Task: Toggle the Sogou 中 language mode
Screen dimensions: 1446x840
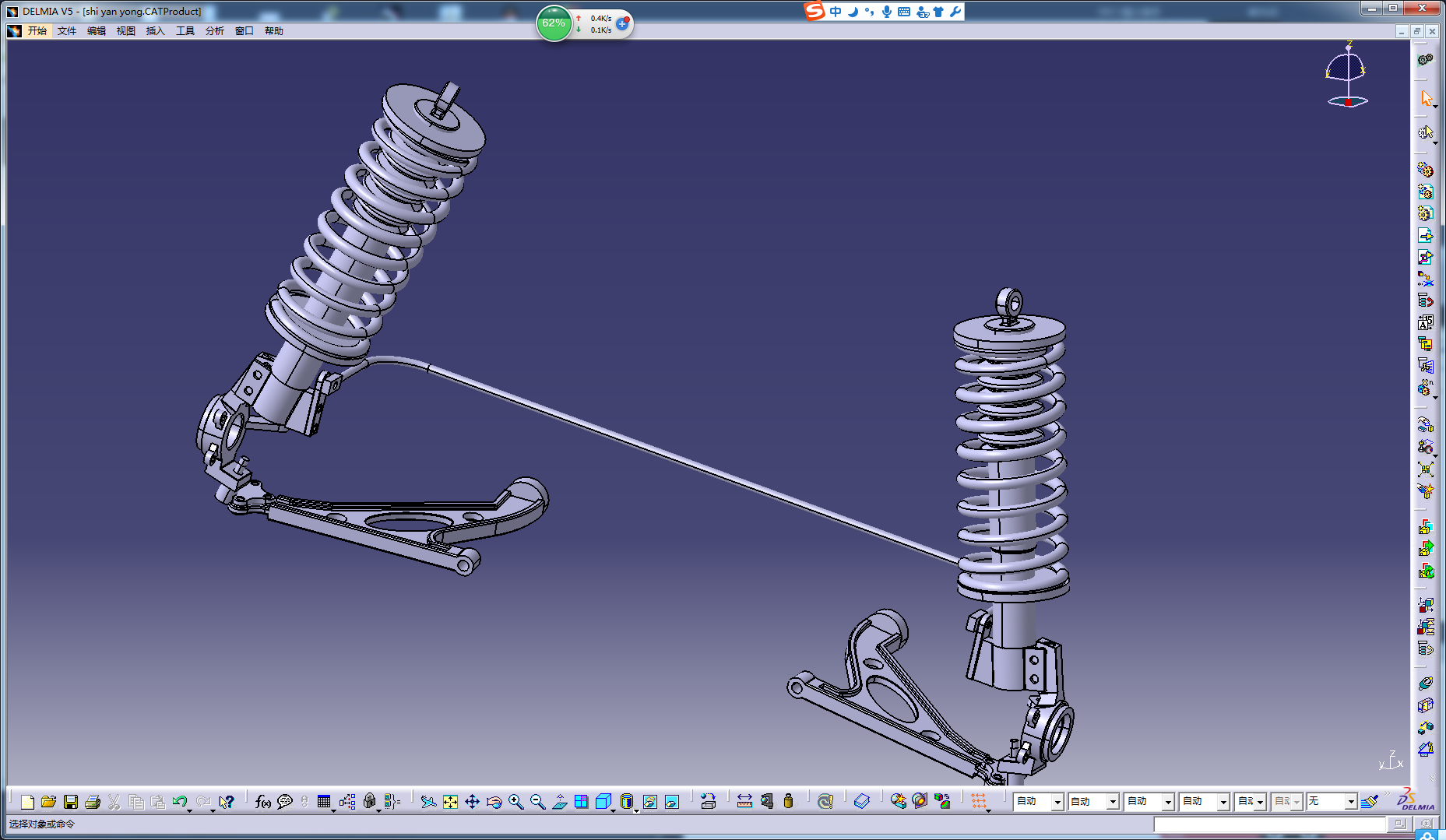Action: tap(836, 12)
